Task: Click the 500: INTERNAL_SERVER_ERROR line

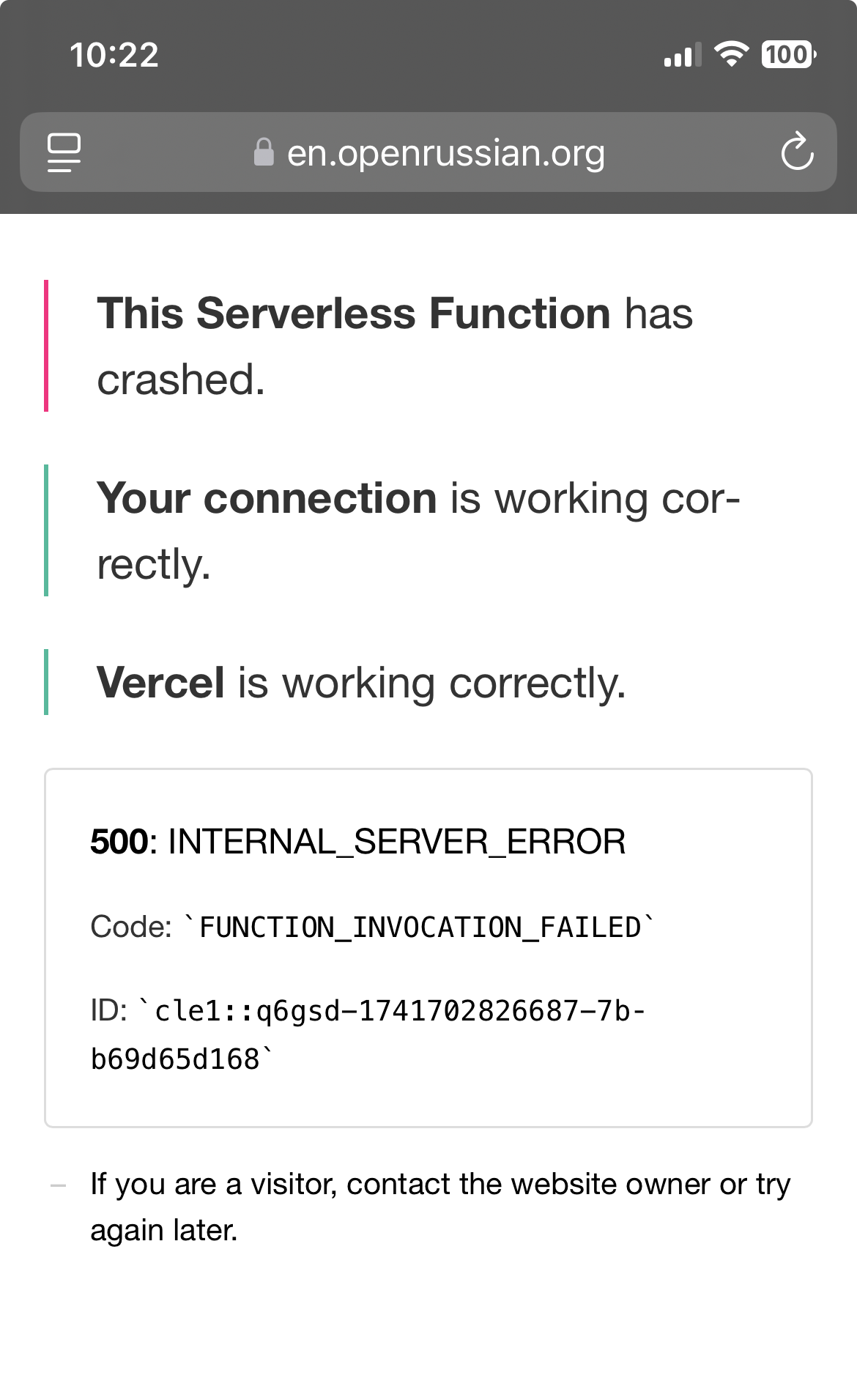Action: [357, 841]
